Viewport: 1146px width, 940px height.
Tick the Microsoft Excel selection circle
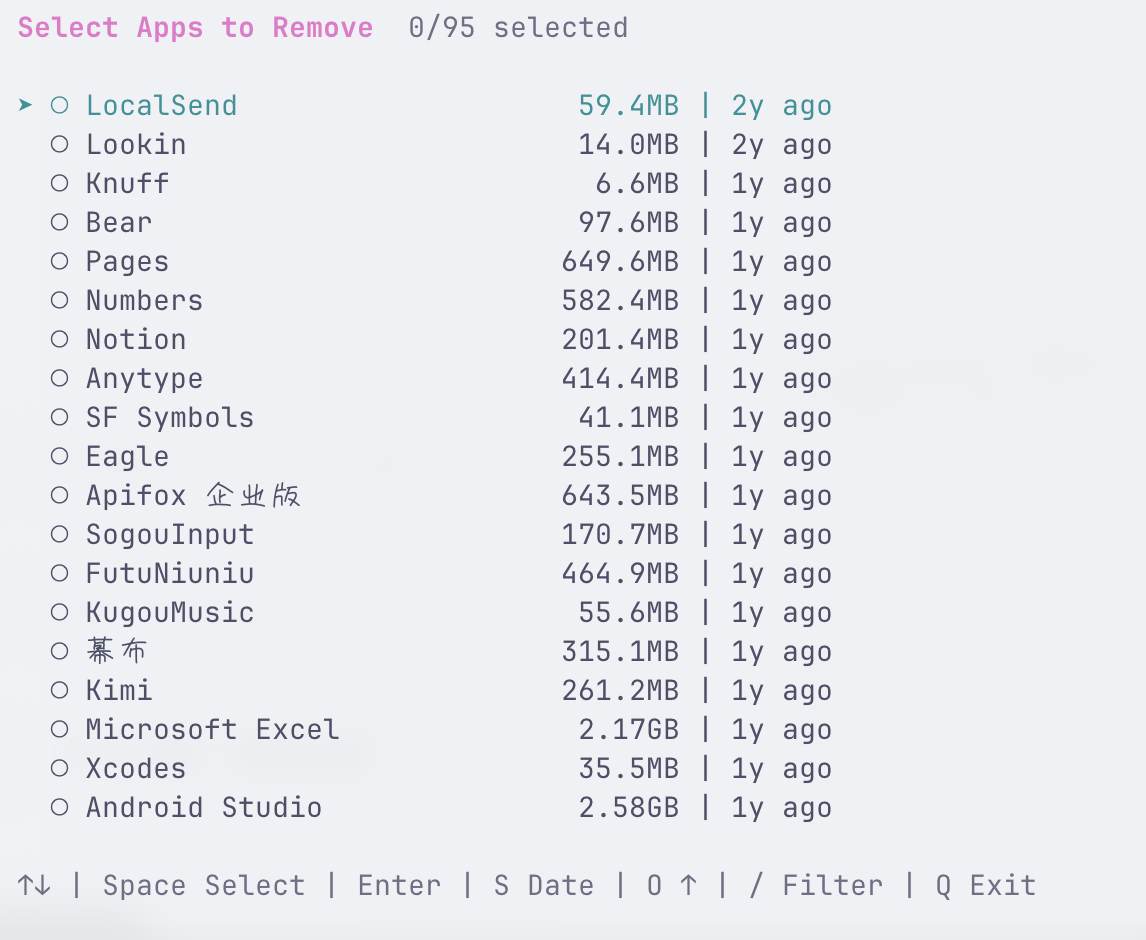pos(59,729)
